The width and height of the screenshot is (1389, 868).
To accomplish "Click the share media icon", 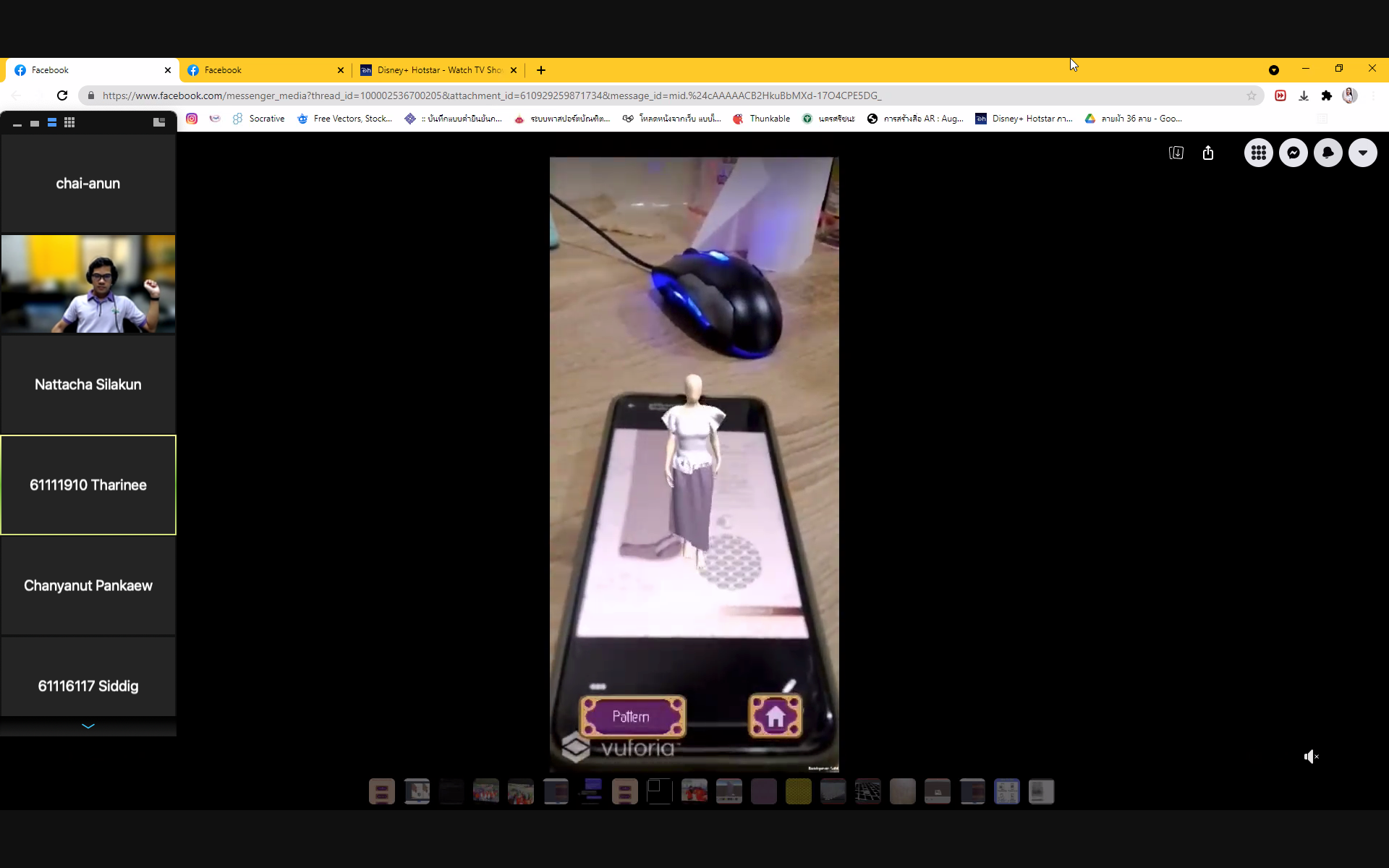I will [x=1207, y=153].
